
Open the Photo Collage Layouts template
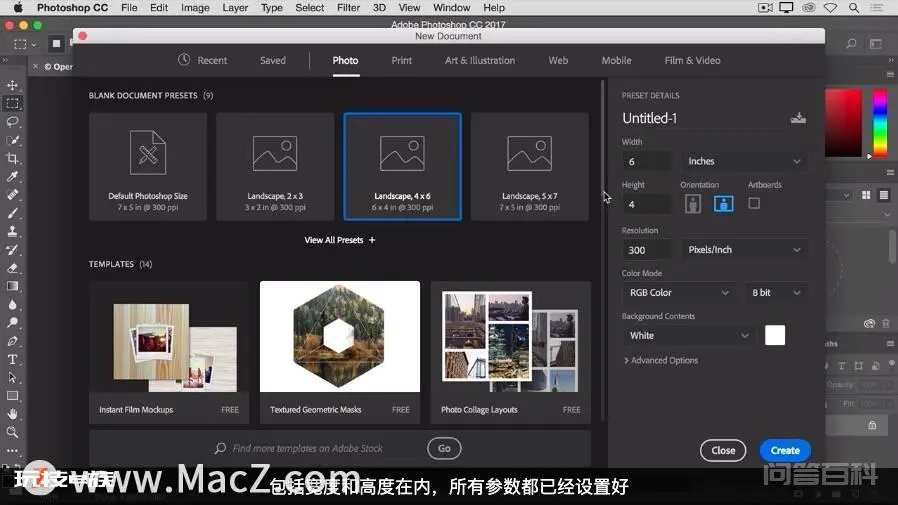510,352
